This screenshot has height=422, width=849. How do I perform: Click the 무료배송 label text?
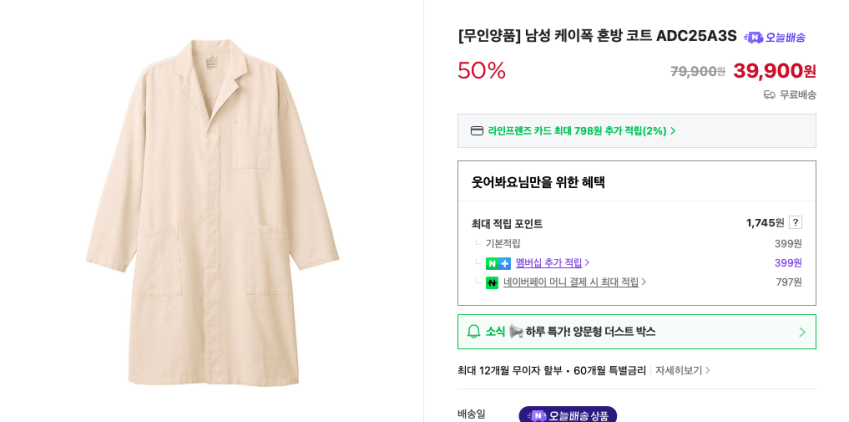click(x=798, y=95)
